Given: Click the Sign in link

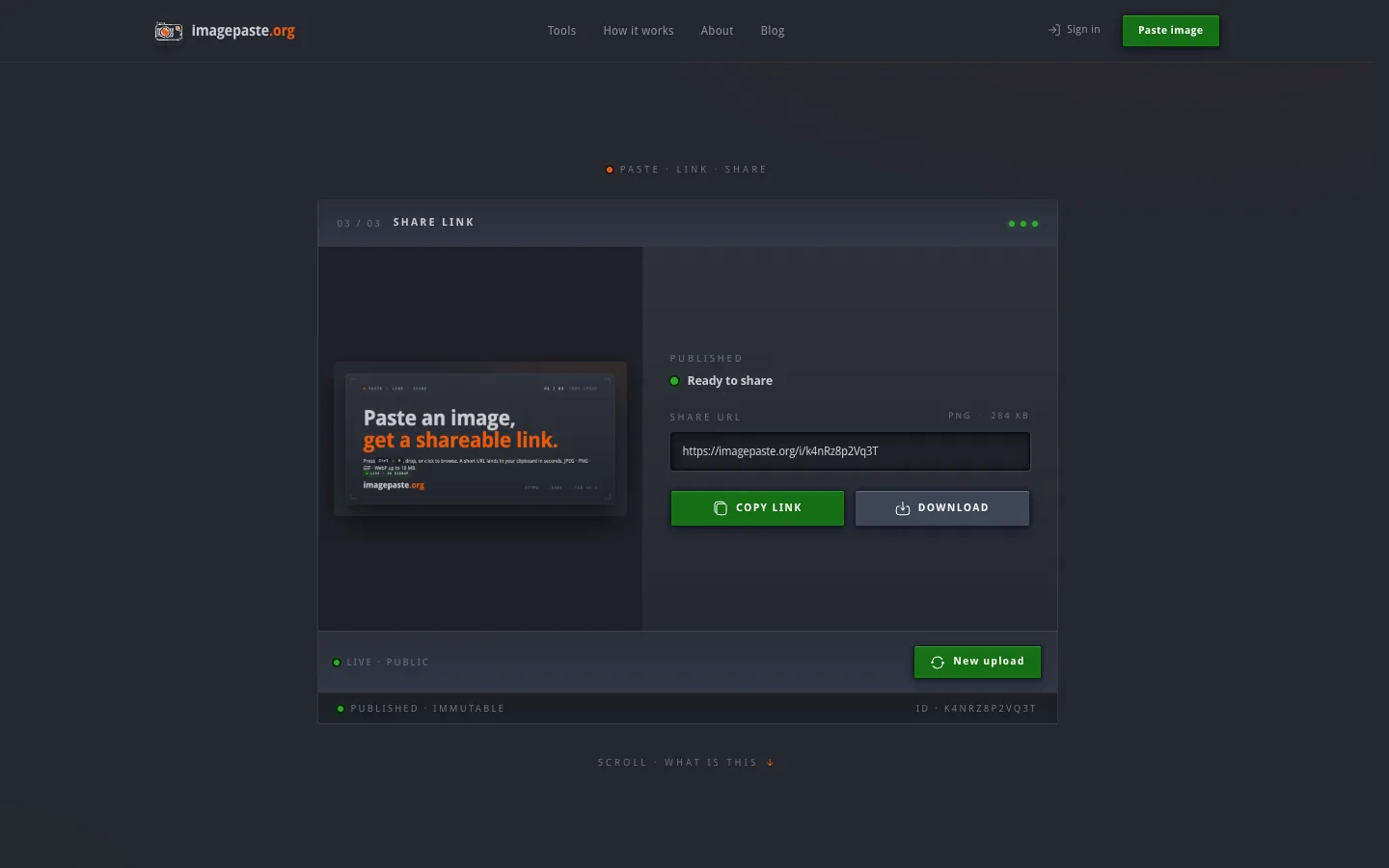Looking at the screenshot, I should (1074, 30).
